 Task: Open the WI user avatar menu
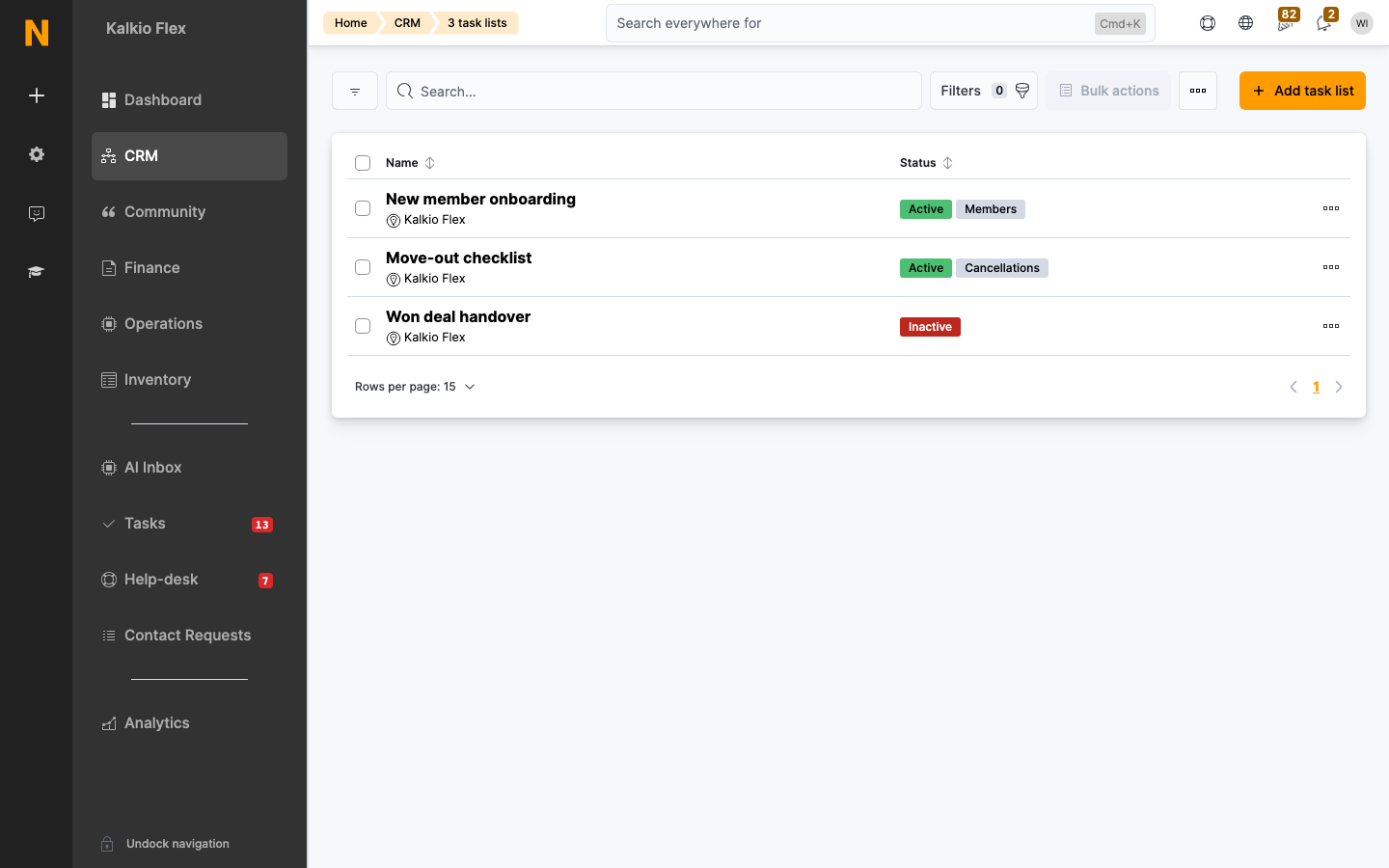click(1362, 23)
